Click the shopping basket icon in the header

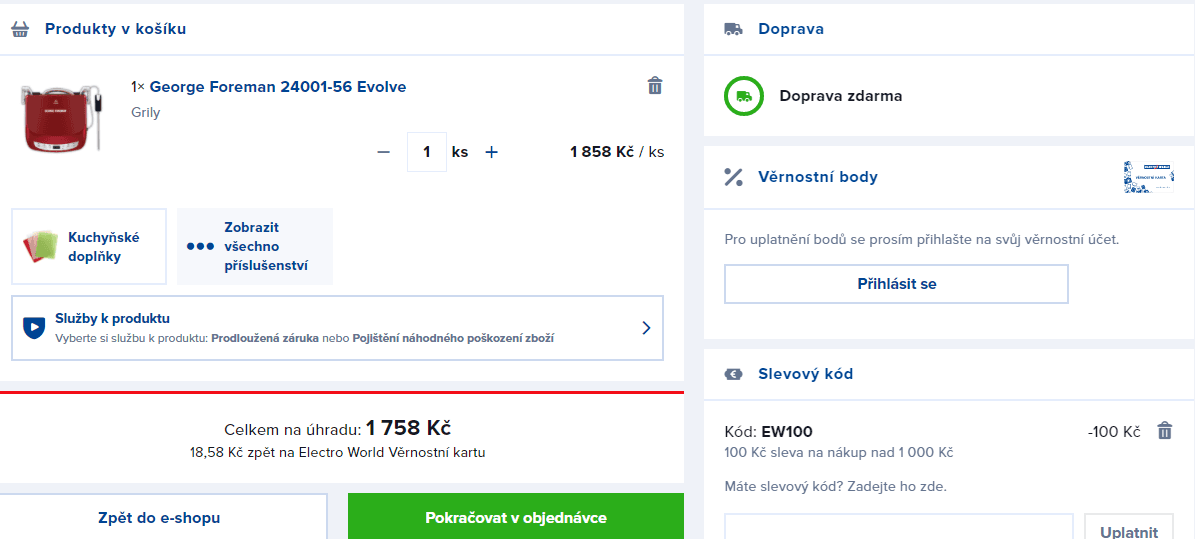coord(20,29)
